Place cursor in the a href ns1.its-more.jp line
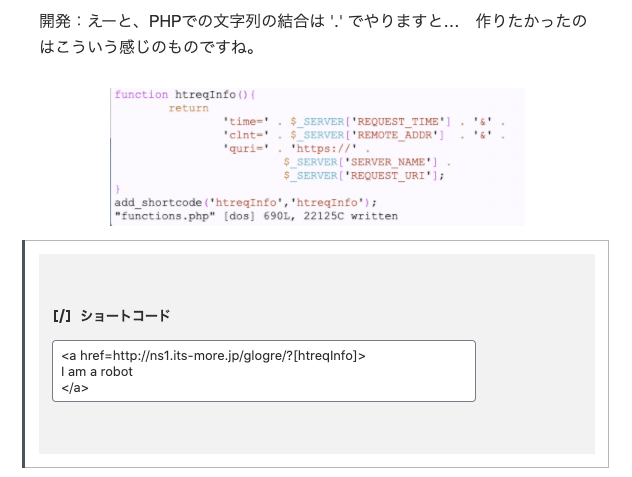Image resolution: width=632 pixels, height=477 pixels. pyautogui.click(x=214, y=356)
